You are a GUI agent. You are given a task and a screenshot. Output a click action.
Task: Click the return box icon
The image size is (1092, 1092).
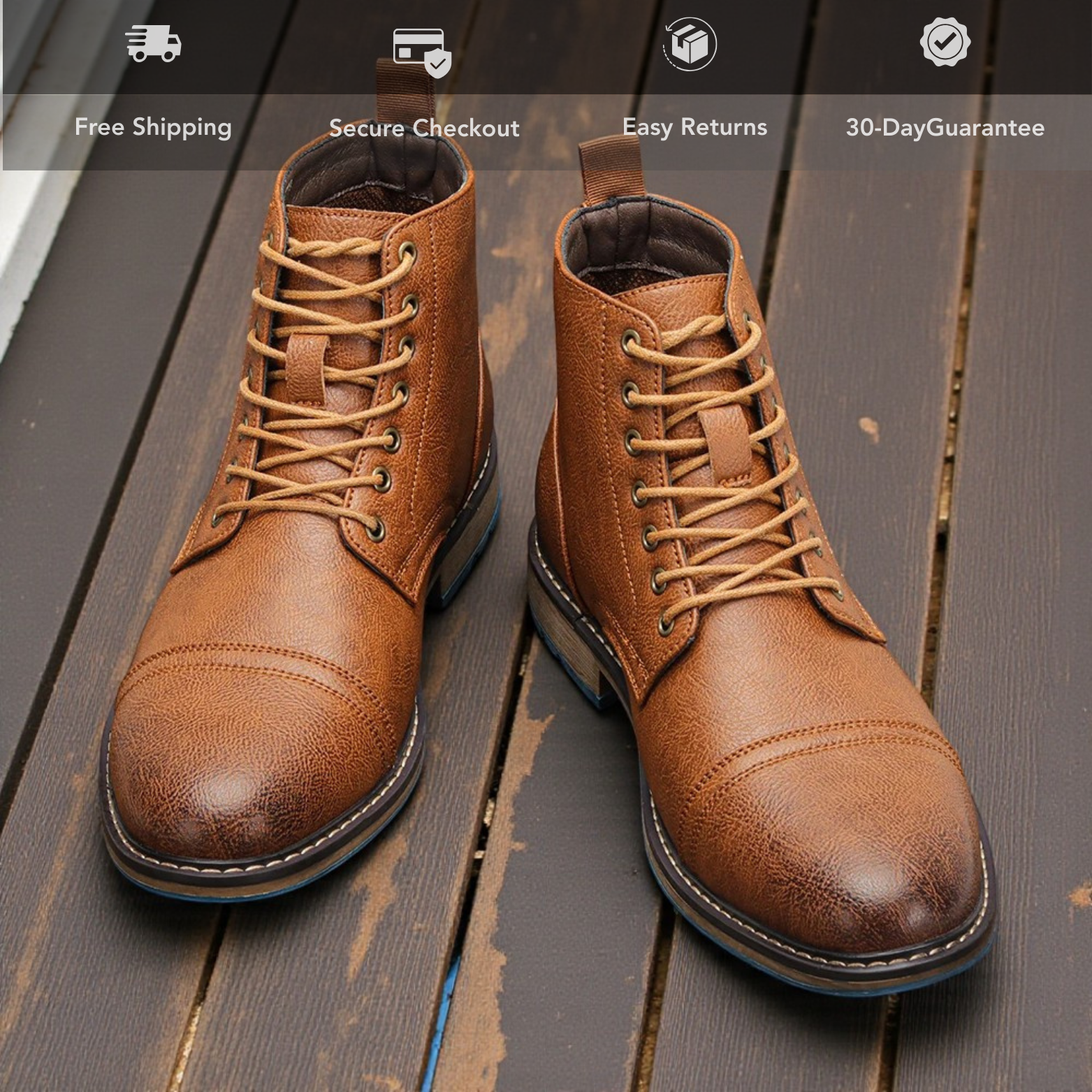pyautogui.click(x=690, y=44)
